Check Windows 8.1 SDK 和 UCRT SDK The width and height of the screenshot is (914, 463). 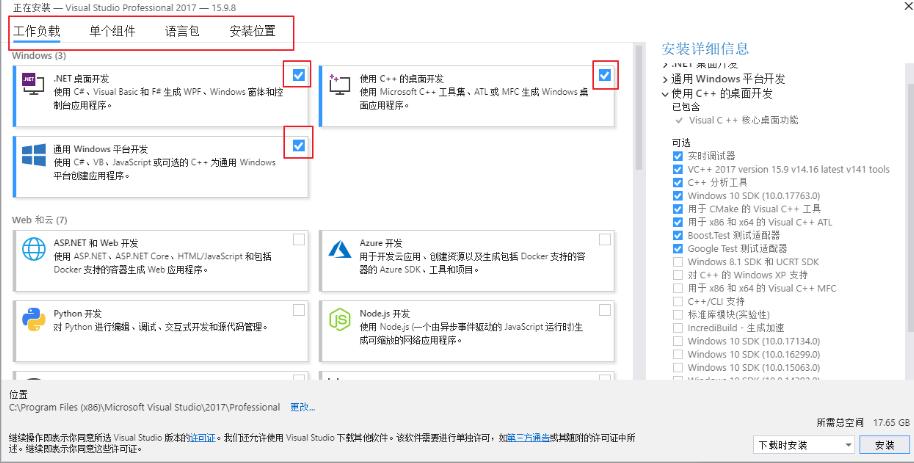(677, 262)
